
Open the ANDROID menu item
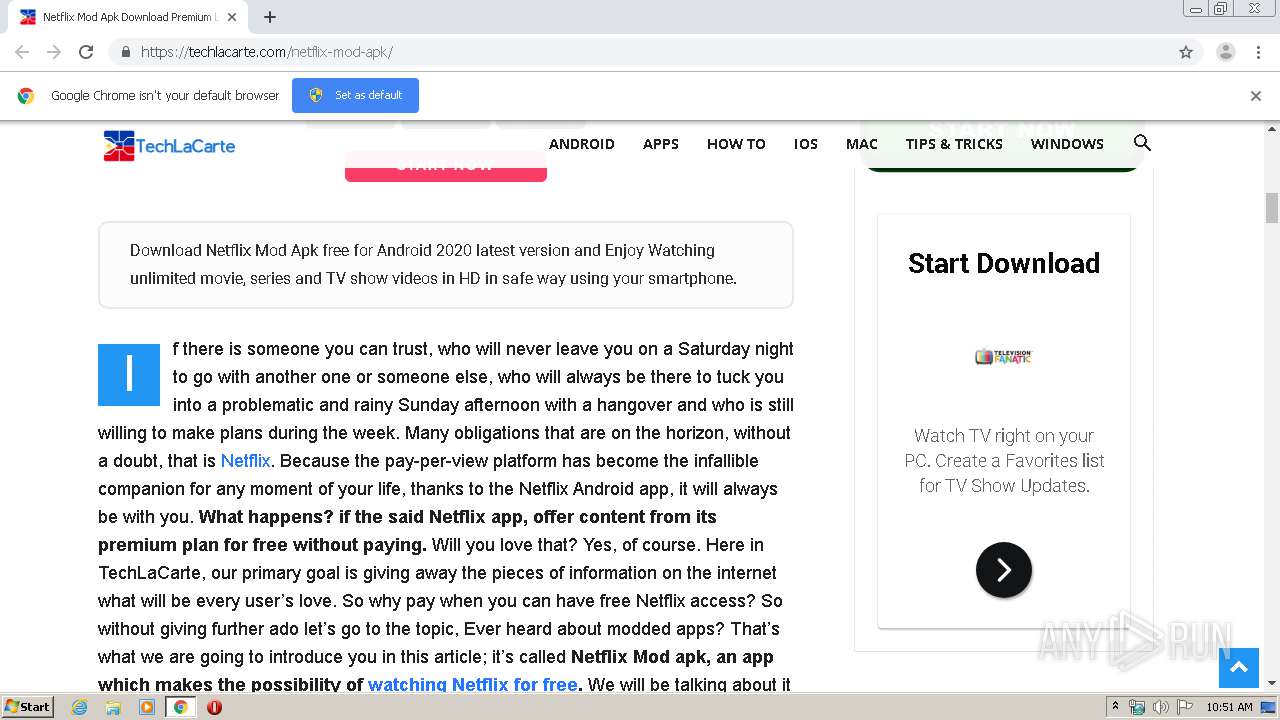[x=582, y=144]
